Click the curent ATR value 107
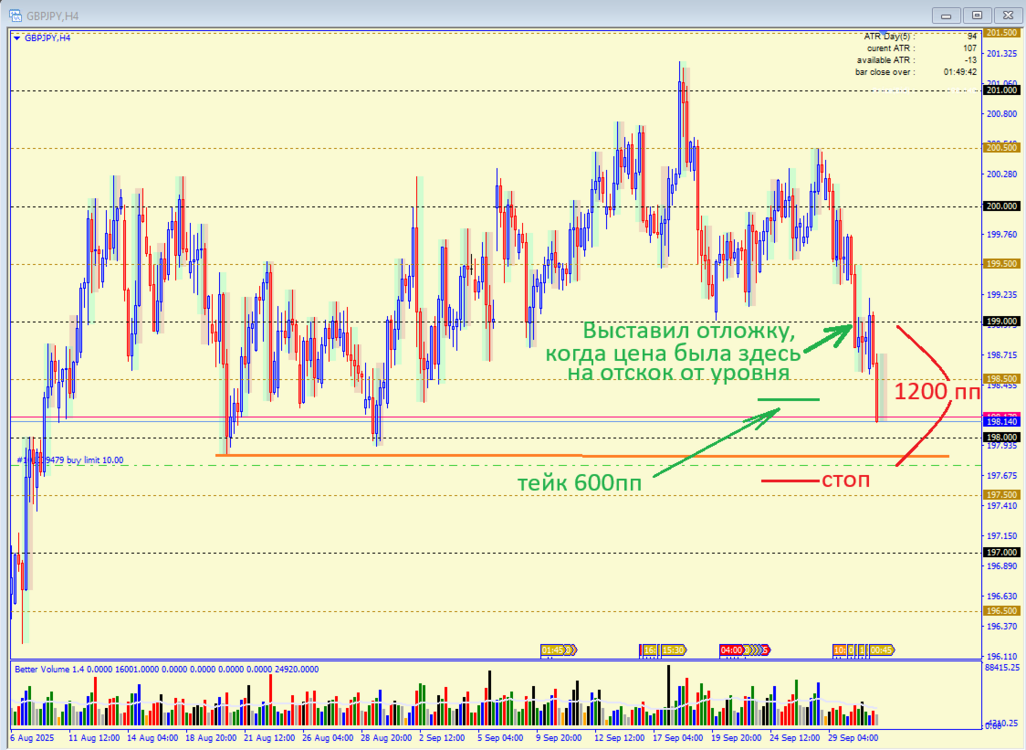The height and width of the screenshot is (750, 1026). (970, 48)
